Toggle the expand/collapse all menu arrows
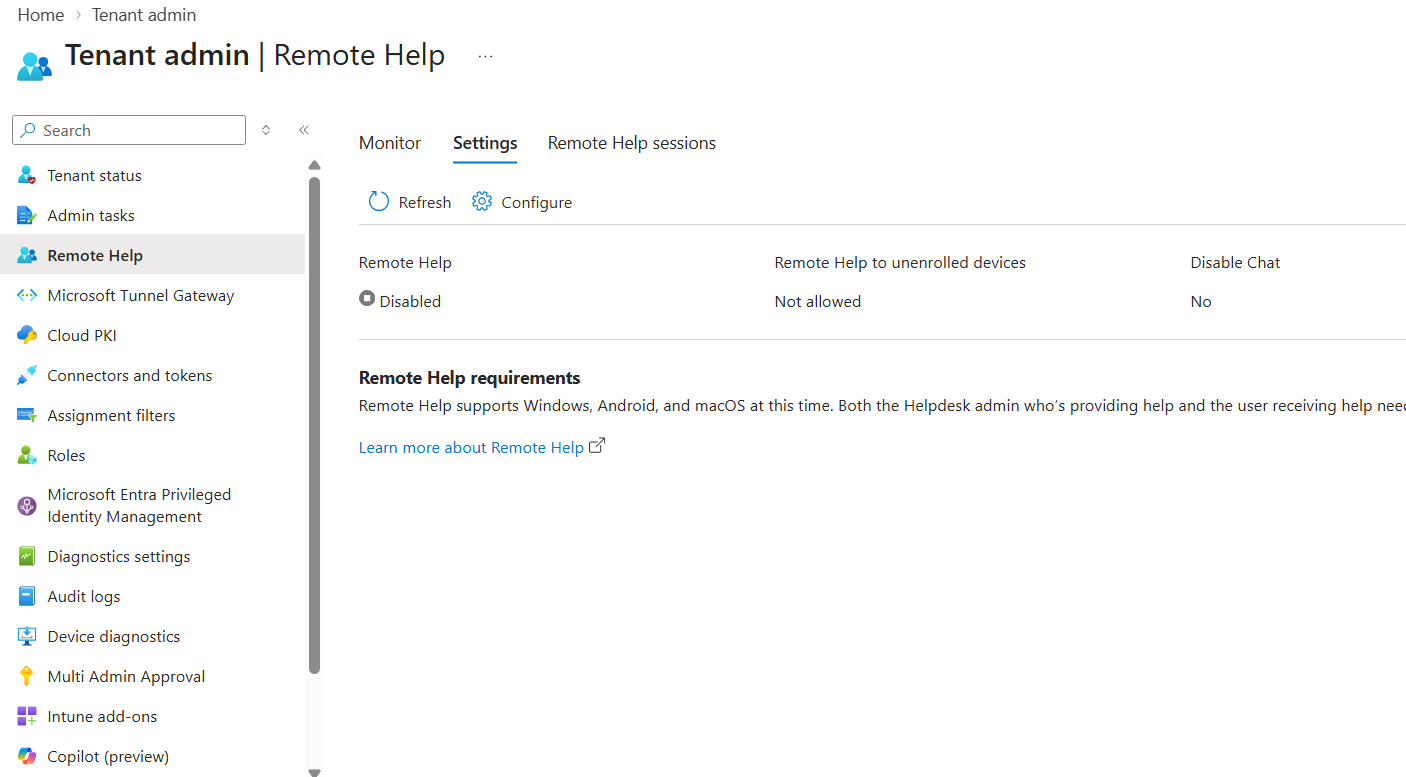The image size is (1406, 777). 266,130
